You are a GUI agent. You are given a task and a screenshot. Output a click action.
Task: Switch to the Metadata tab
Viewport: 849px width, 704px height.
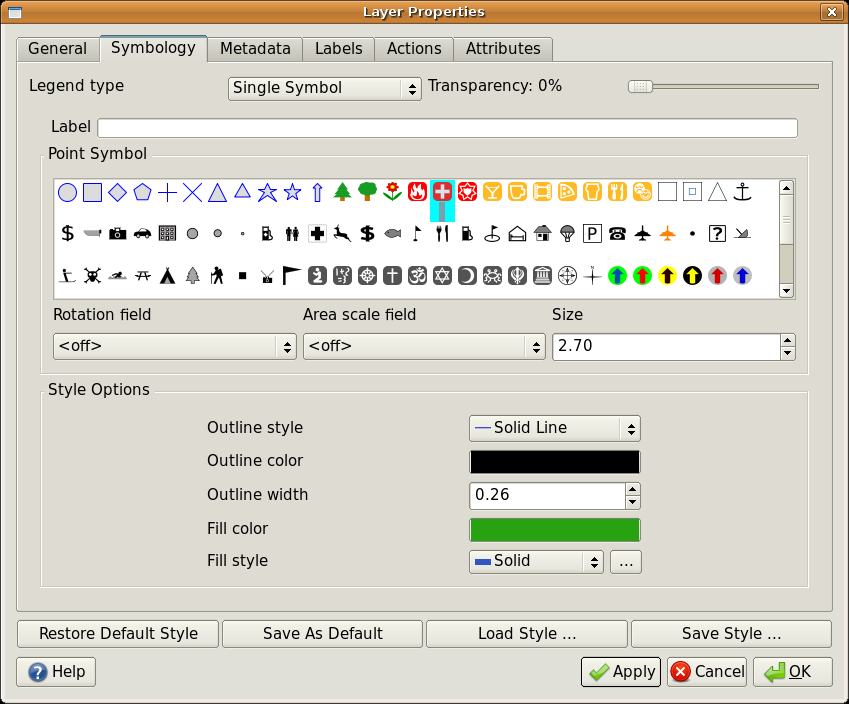(254, 48)
